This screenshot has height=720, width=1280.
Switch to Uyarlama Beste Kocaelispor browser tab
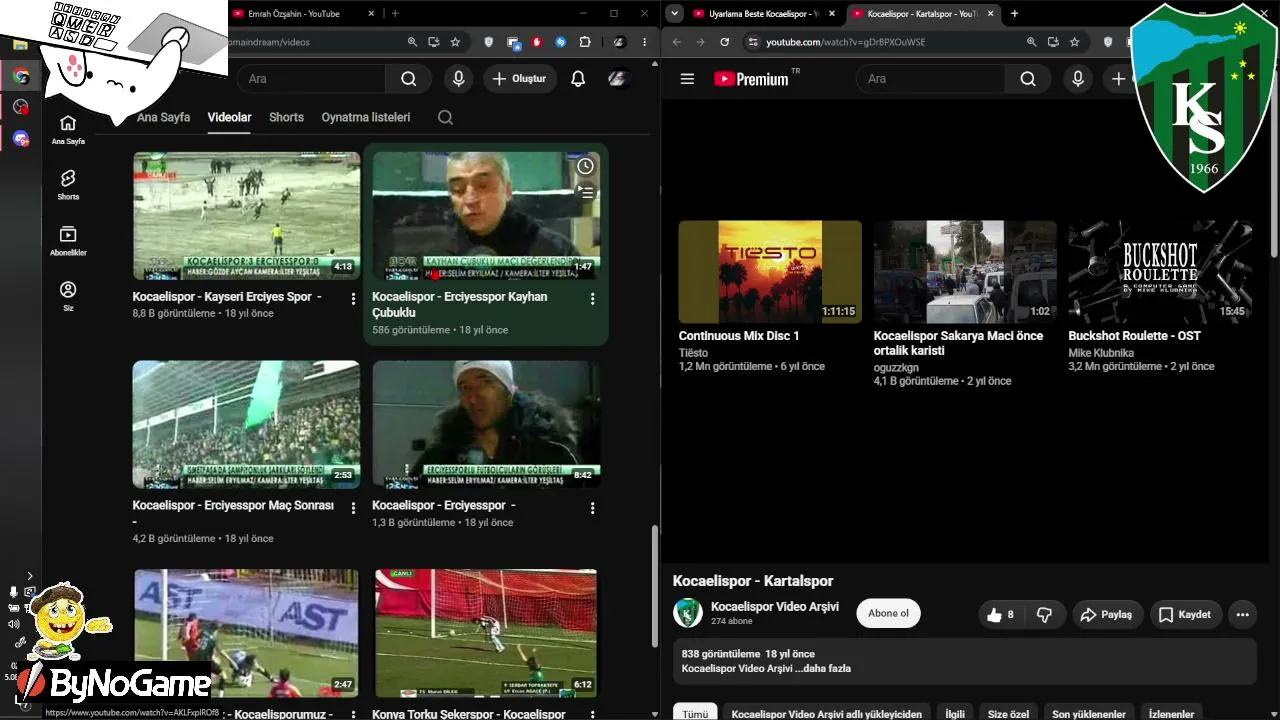click(x=763, y=14)
